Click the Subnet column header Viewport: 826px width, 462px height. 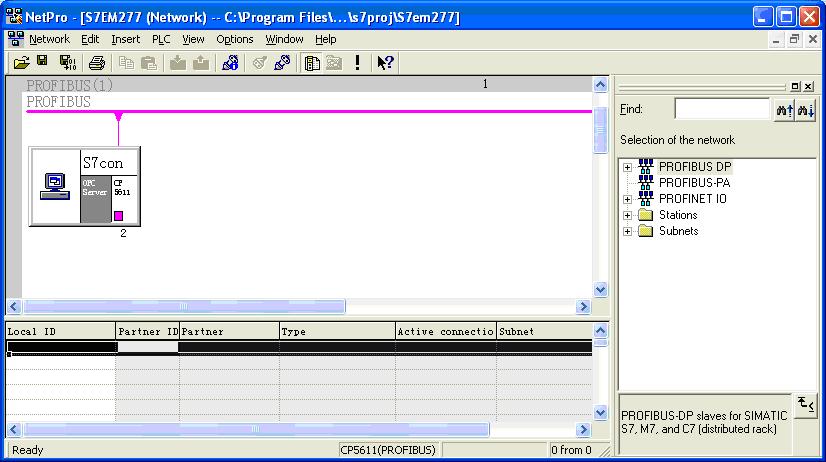[x=545, y=331]
